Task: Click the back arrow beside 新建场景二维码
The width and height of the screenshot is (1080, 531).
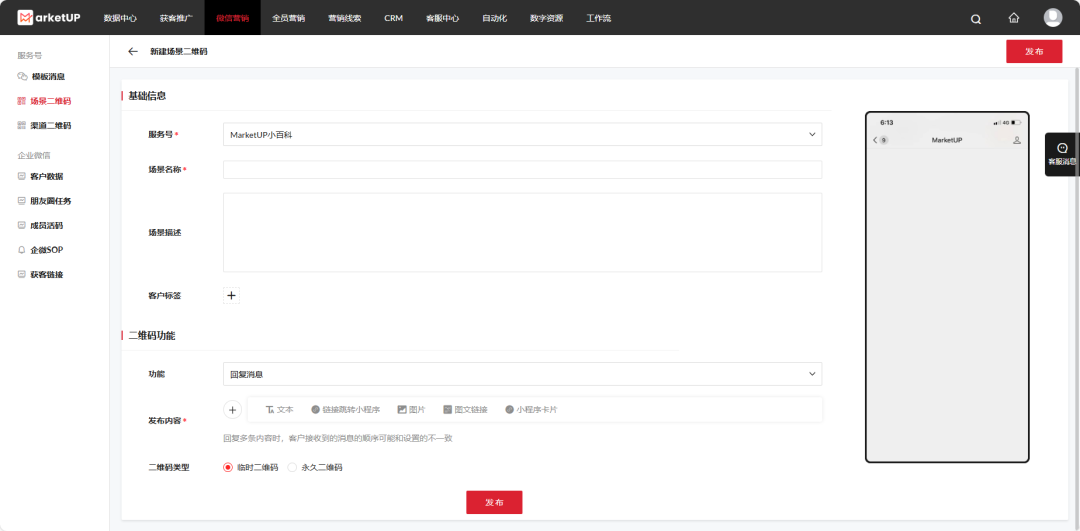Action: tap(133, 51)
